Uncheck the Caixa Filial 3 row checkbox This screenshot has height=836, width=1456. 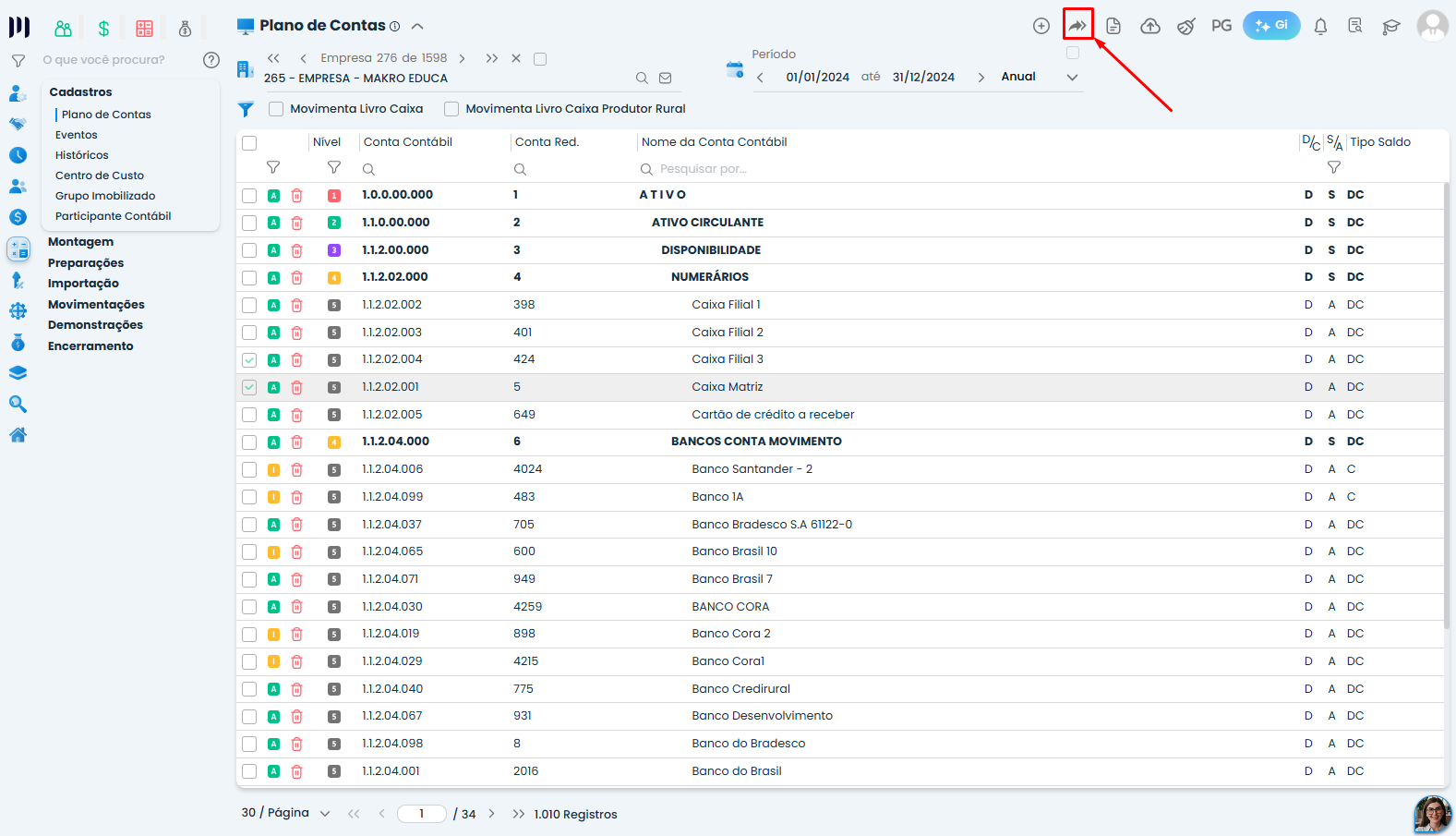249,360
